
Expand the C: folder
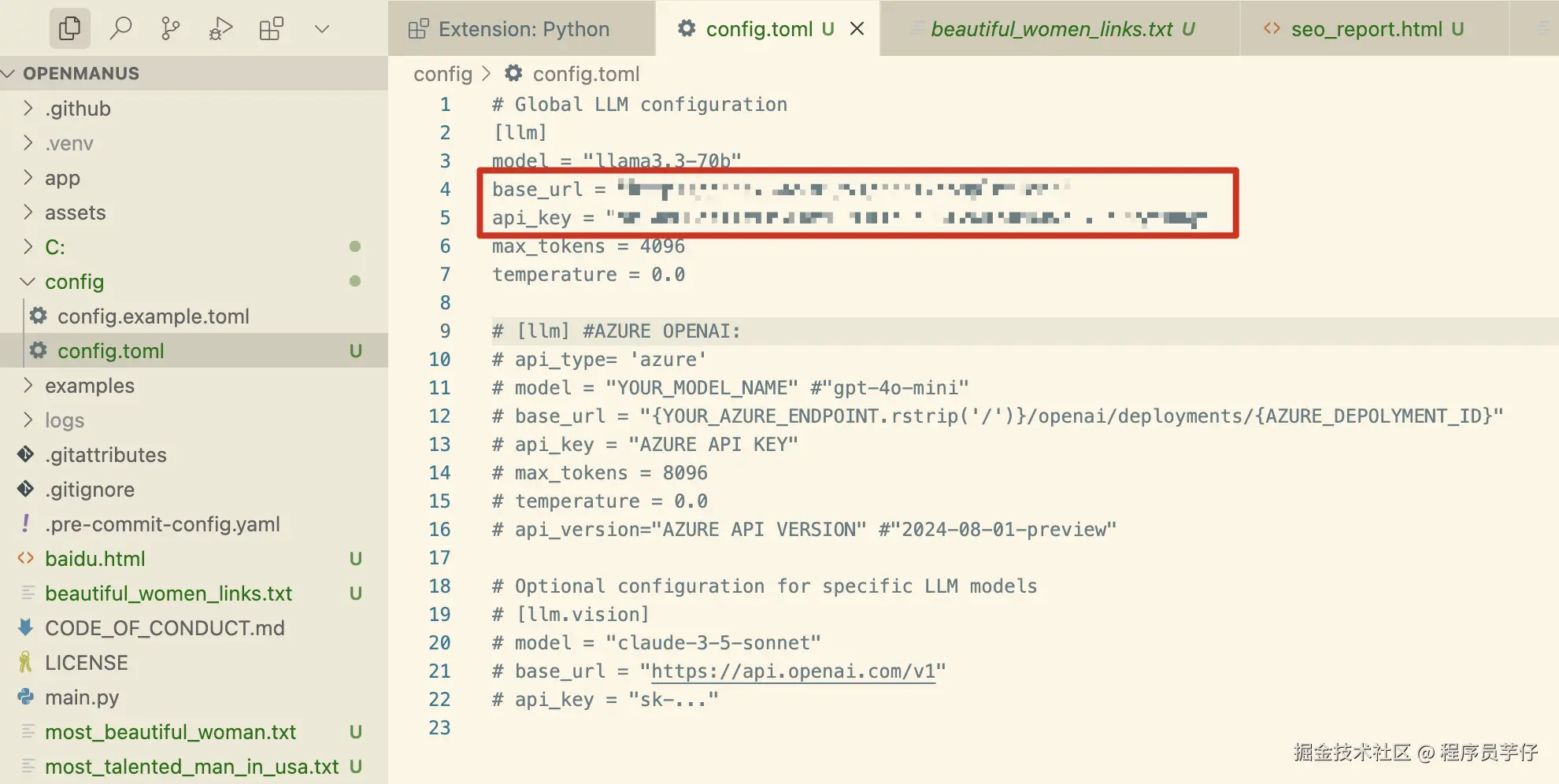pyautogui.click(x=194, y=247)
